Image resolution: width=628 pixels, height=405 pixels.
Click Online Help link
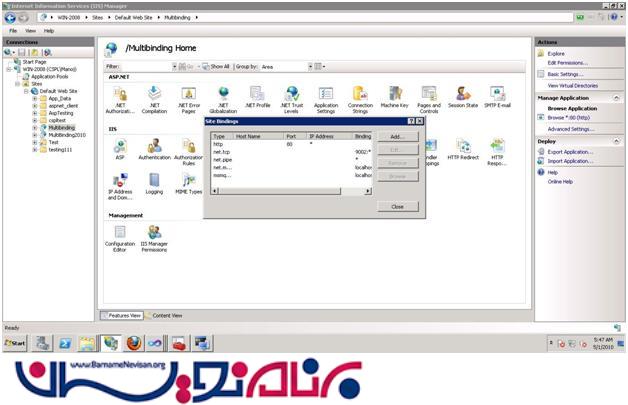pos(560,182)
